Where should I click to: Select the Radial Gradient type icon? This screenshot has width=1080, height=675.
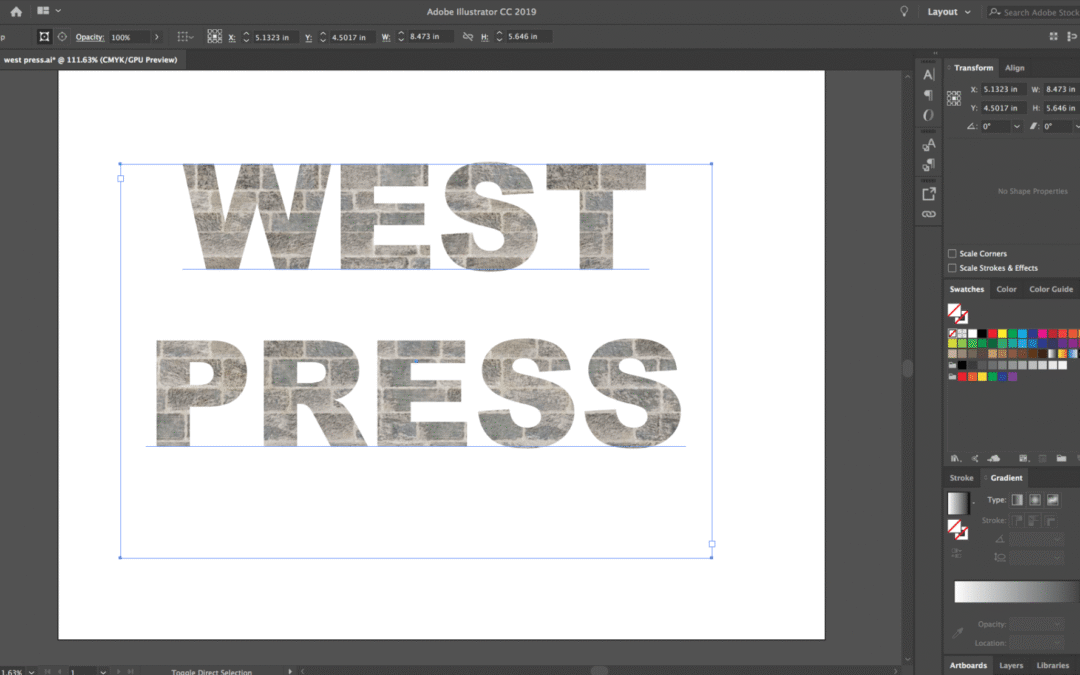click(1034, 499)
